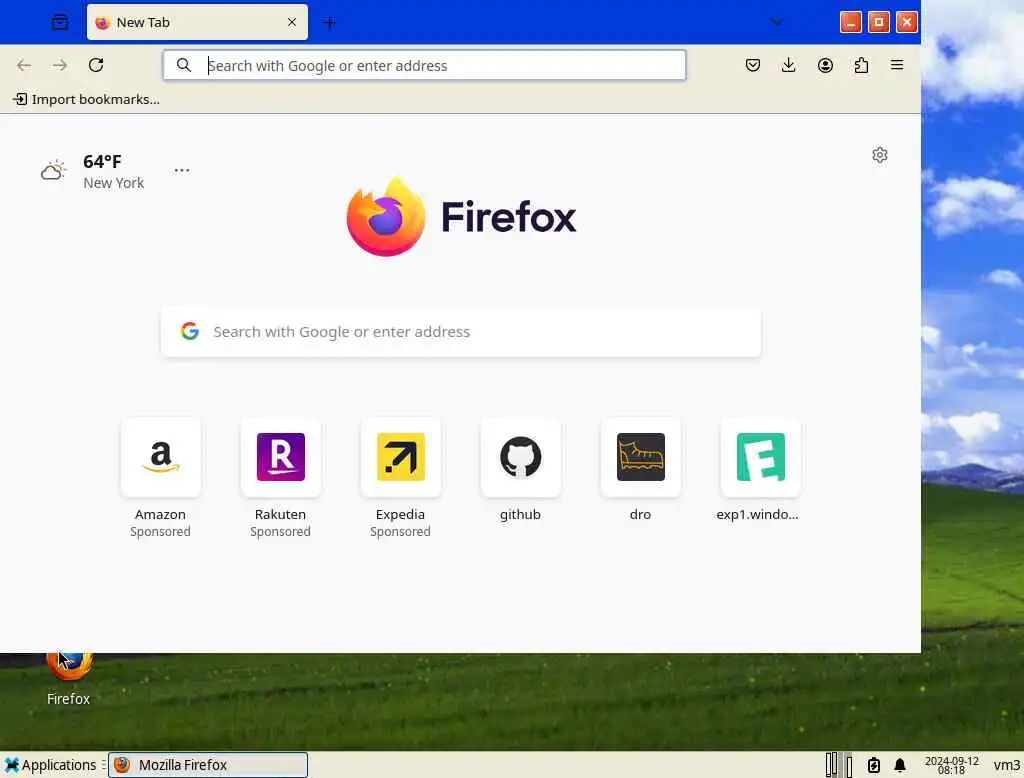
Task: Close the Firefox window
Action: tap(906, 22)
